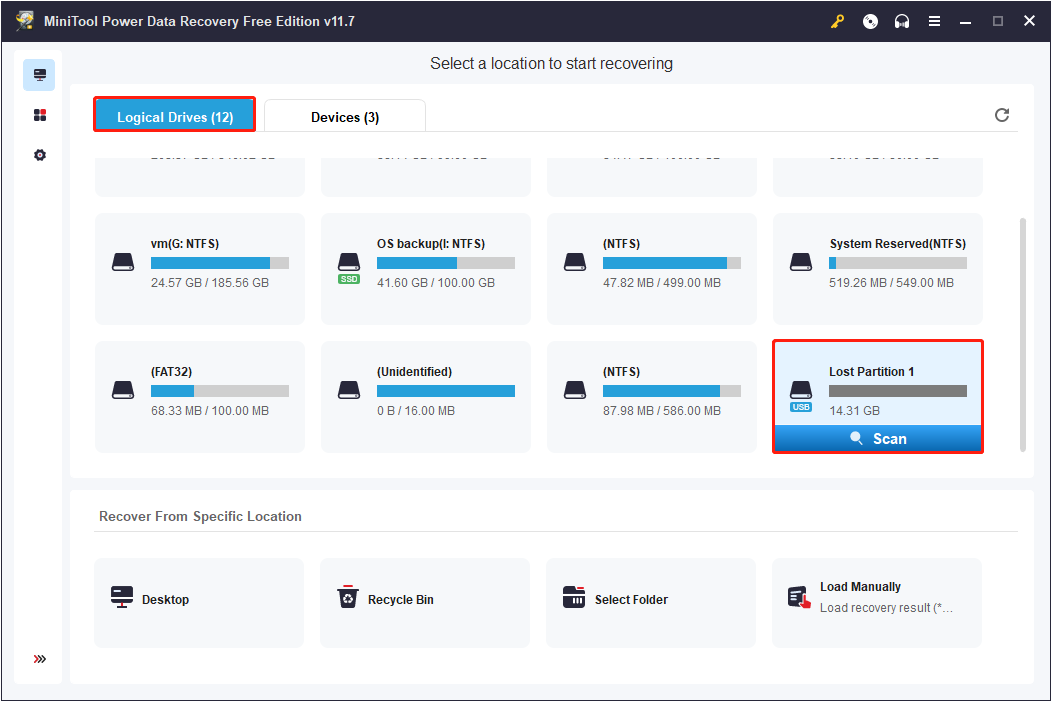Click the Select Folder icon
The image size is (1053, 704).
click(574, 597)
